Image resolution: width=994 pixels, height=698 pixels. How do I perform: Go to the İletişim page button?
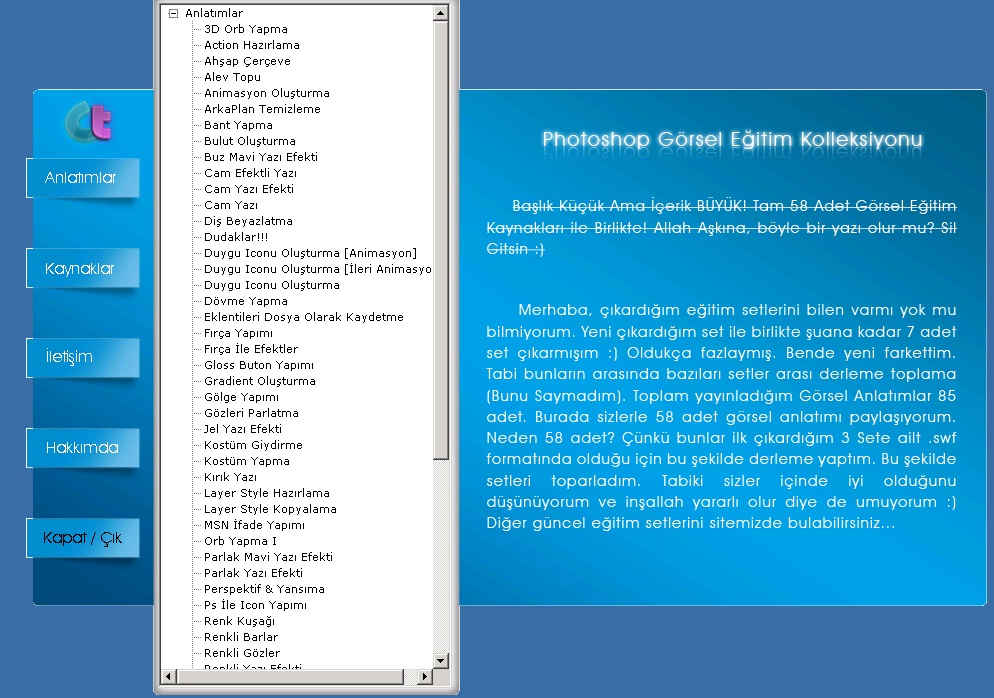[82, 358]
